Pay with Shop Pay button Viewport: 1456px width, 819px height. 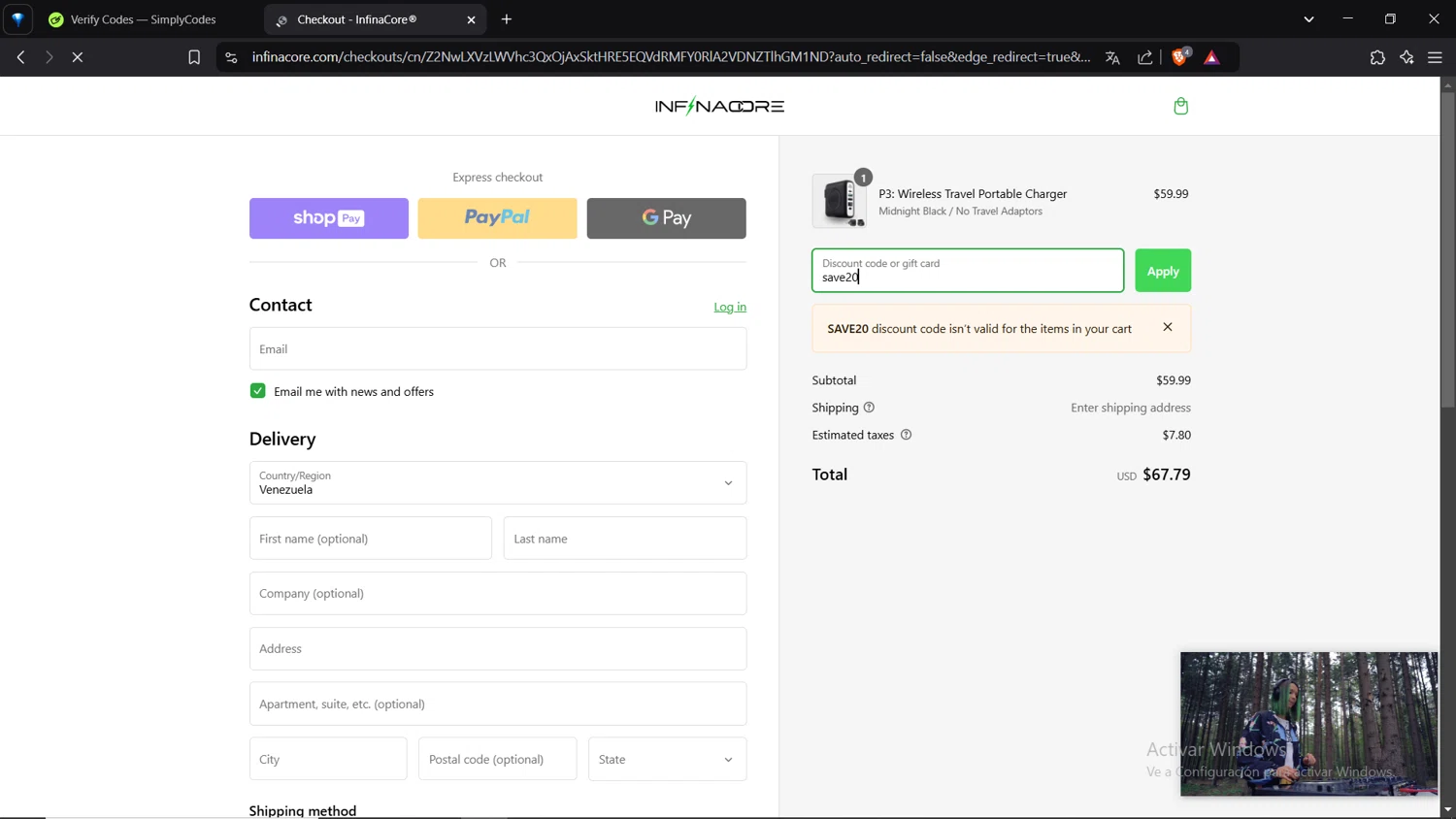pos(329,218)
